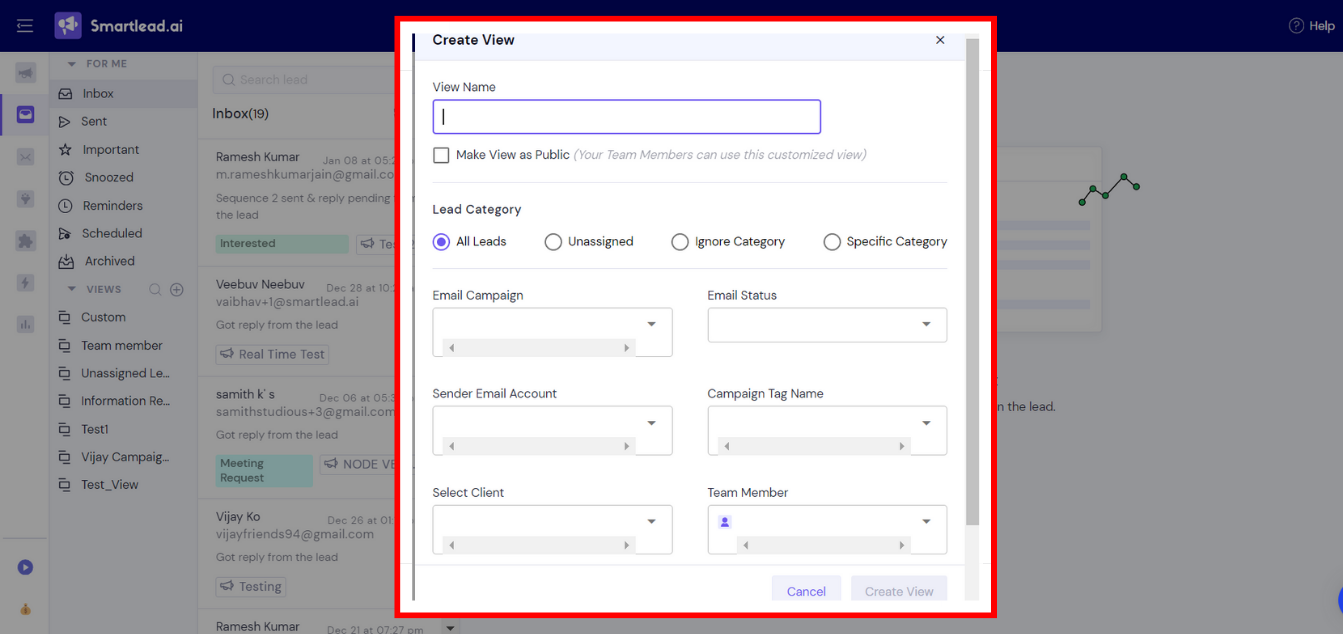Open the hamburger menu at top left
This screenshot has width=1343, height=634.
[x=26, y=25]
